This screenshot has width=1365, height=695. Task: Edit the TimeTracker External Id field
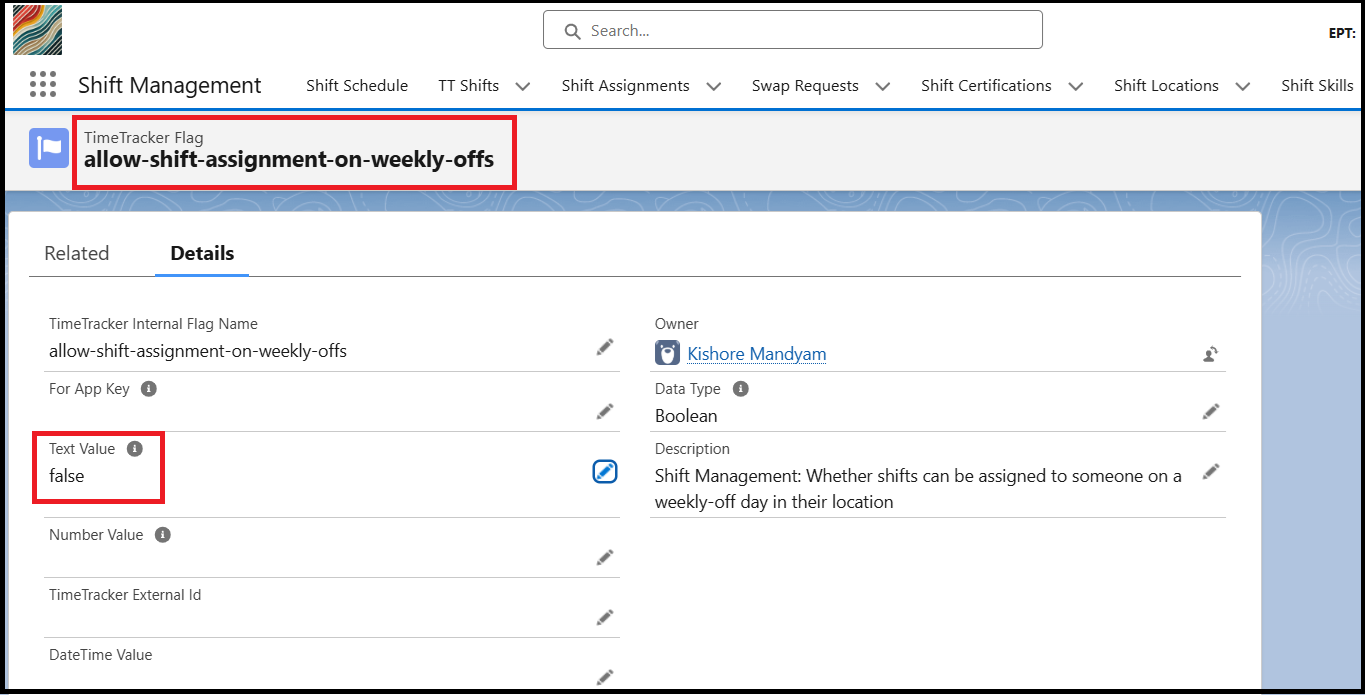605,617
